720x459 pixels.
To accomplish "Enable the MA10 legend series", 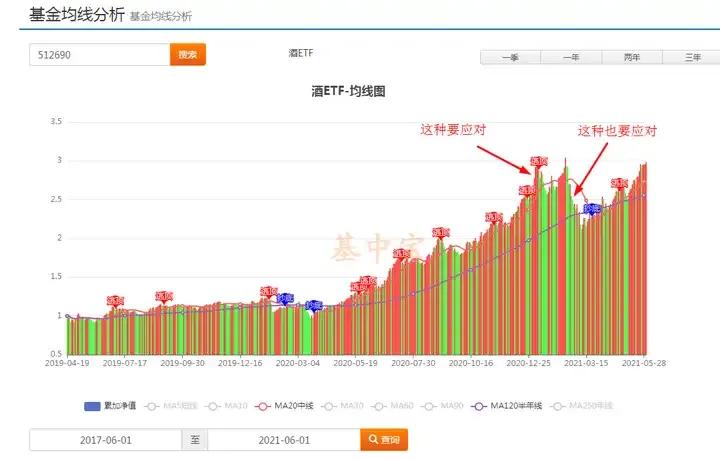I will coord(227,406).
